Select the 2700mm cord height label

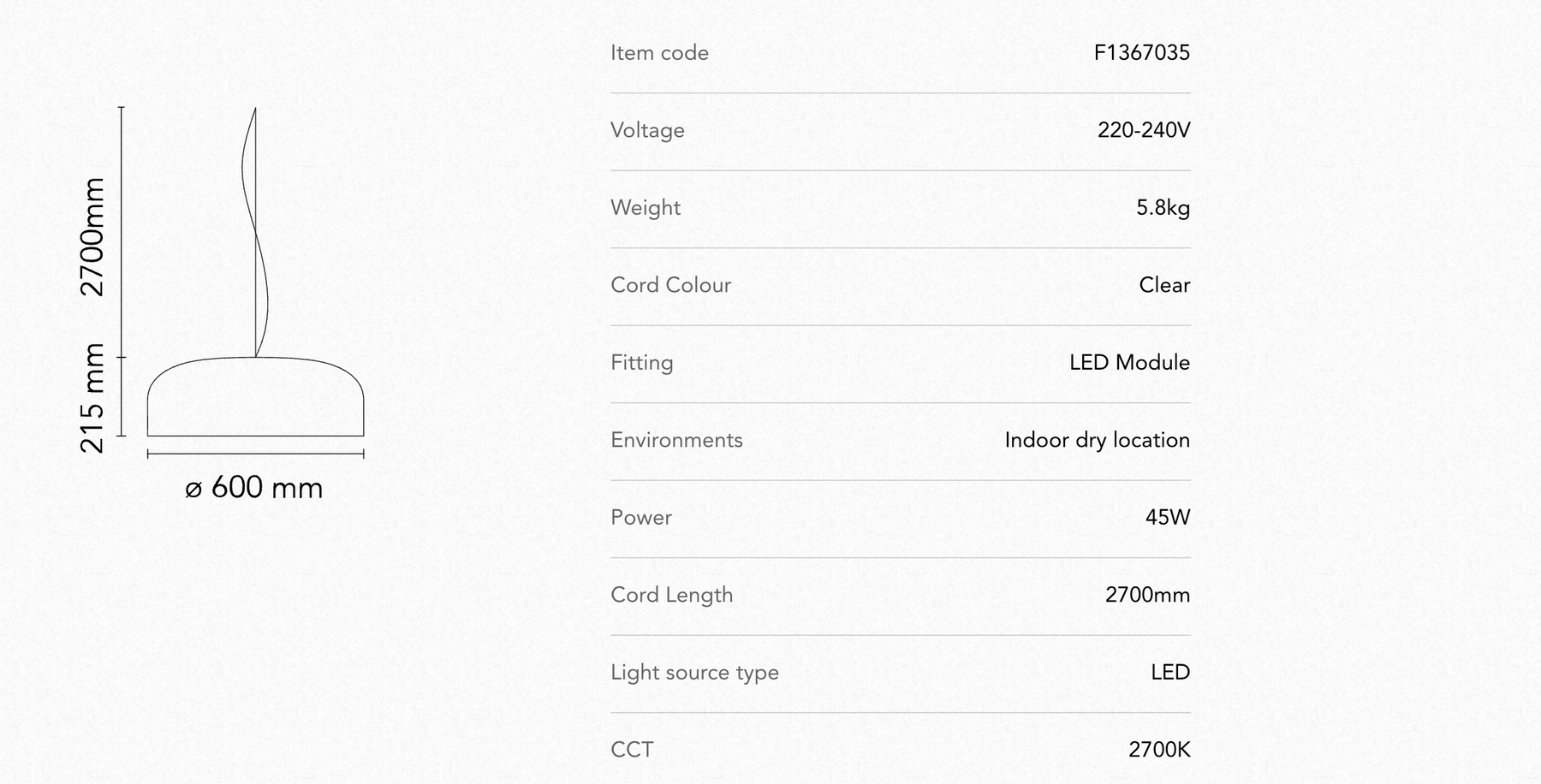point(92,237)
